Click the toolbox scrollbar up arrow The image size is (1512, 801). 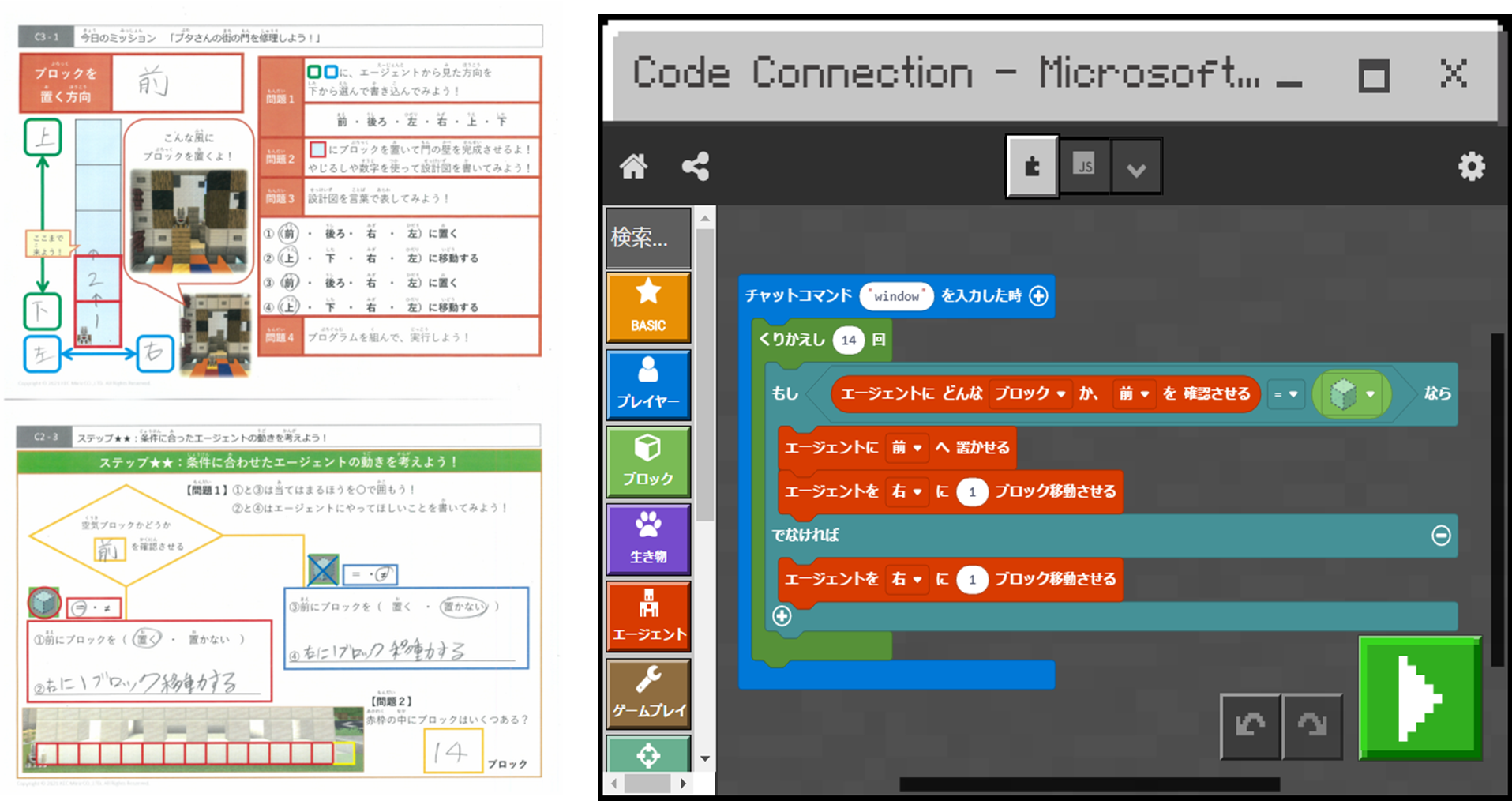point(705,217)
